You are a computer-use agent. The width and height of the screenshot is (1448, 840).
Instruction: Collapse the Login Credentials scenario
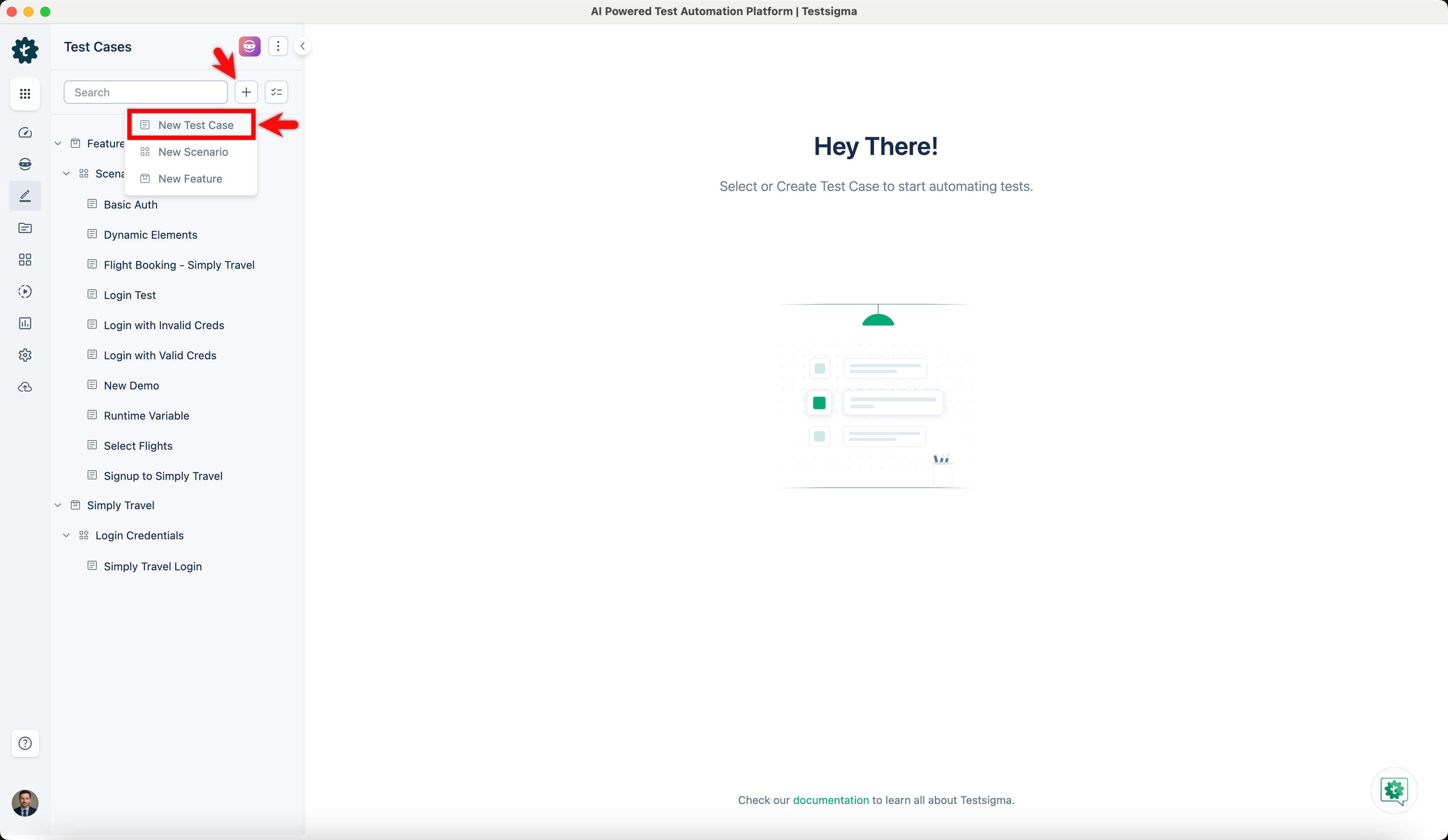[66, 535]
